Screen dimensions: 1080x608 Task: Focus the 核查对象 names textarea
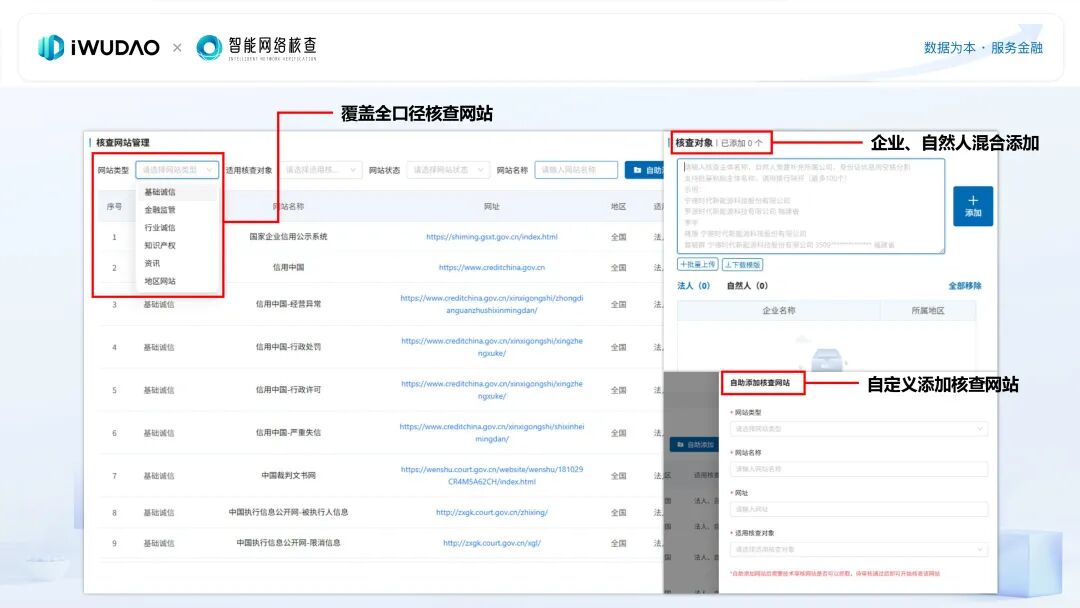pos(811,207)
